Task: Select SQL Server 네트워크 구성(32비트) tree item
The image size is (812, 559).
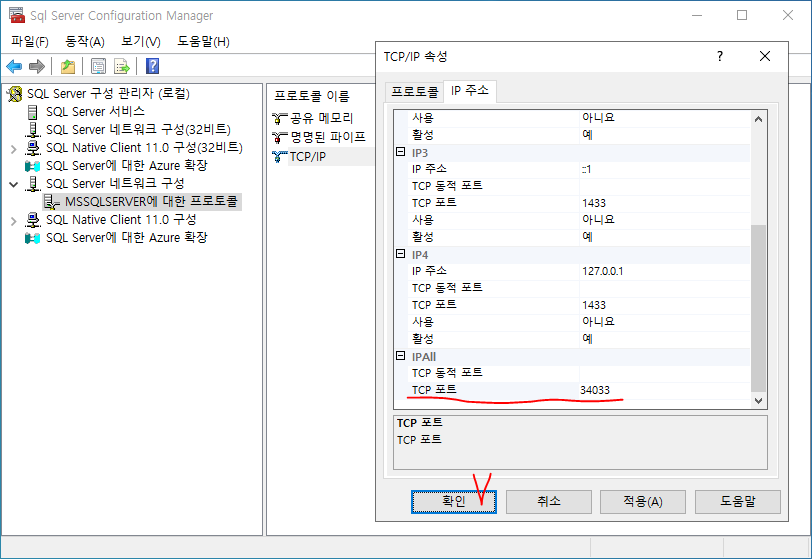Action: (138, 130)
